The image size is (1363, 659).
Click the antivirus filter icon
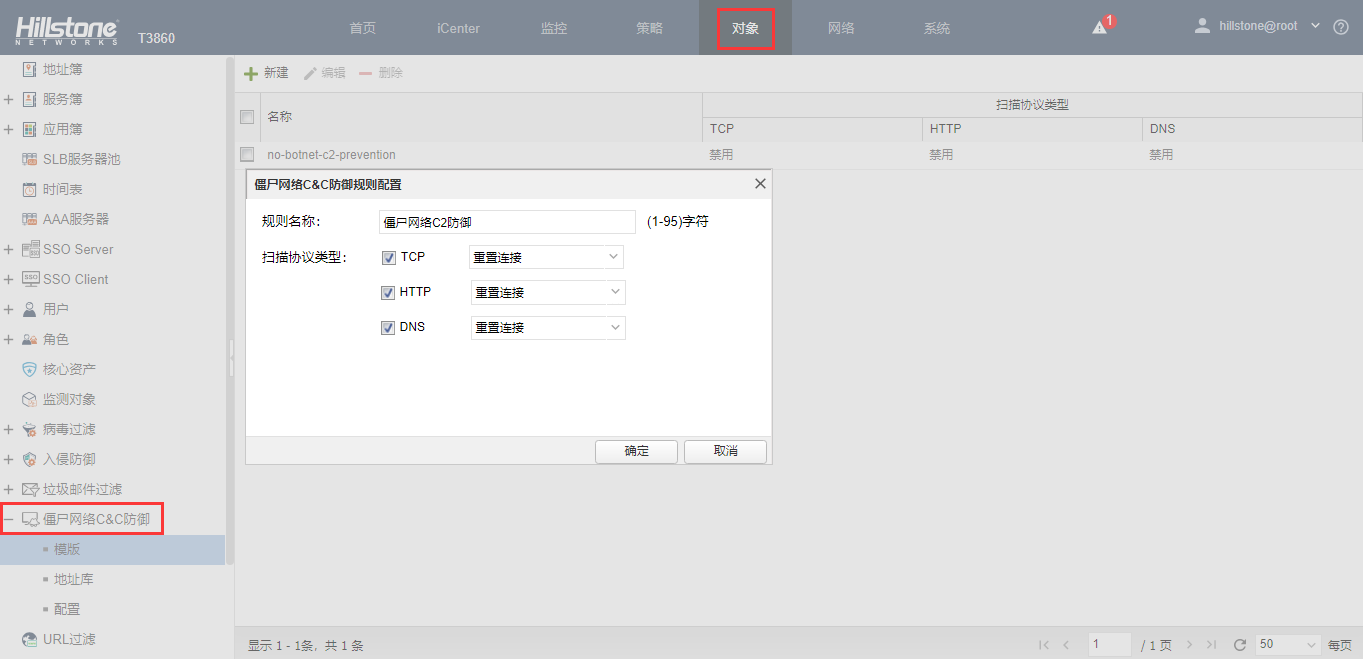[x=30, y=430]
